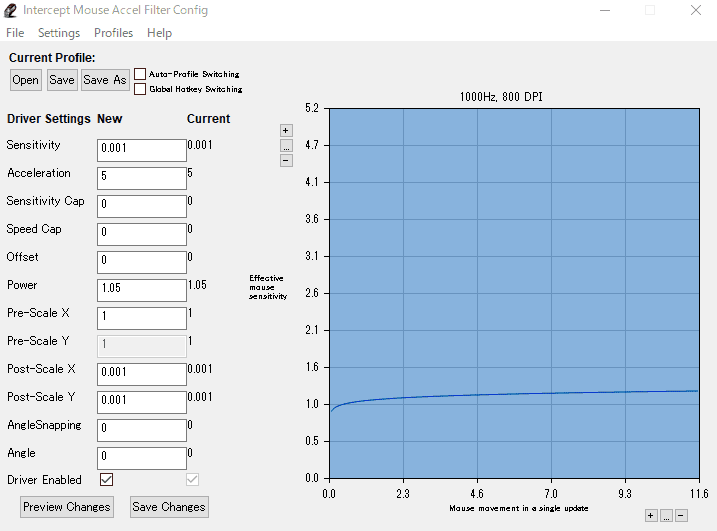Click the ellipsis button below the horizontal axis
717x531 pixels.
(666, 515)
